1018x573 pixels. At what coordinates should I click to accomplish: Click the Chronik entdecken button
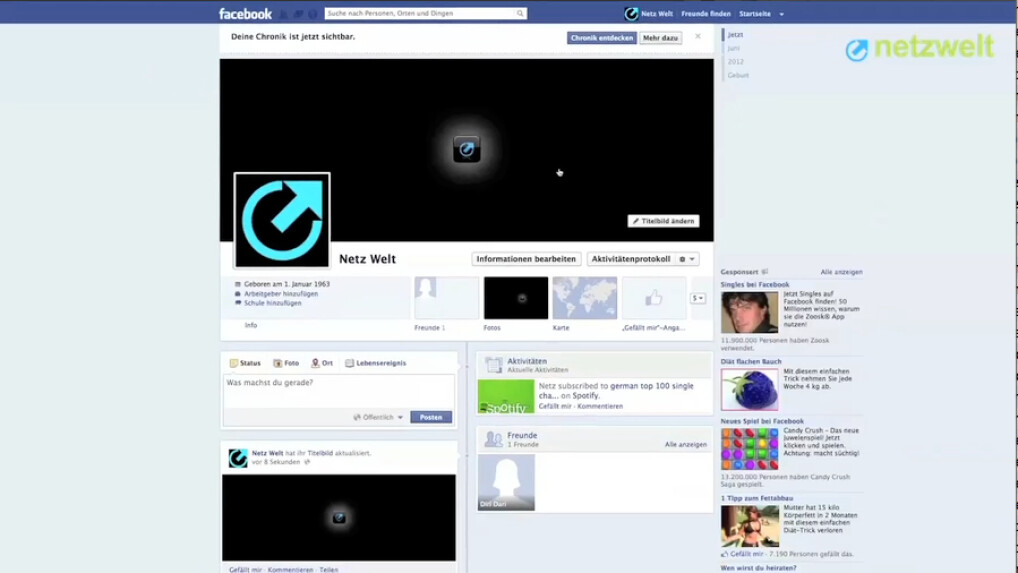click(x=601, y=38)
